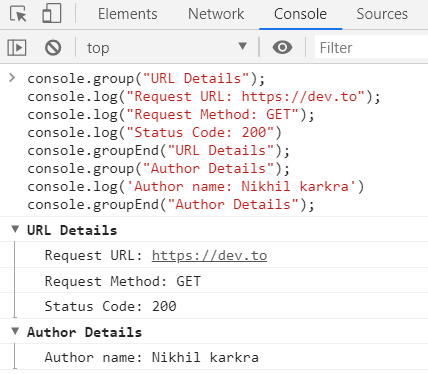Viewport: 428px width, 374px height.
Task: Click the dropdown arrow beside top
Action: (243, 46)
